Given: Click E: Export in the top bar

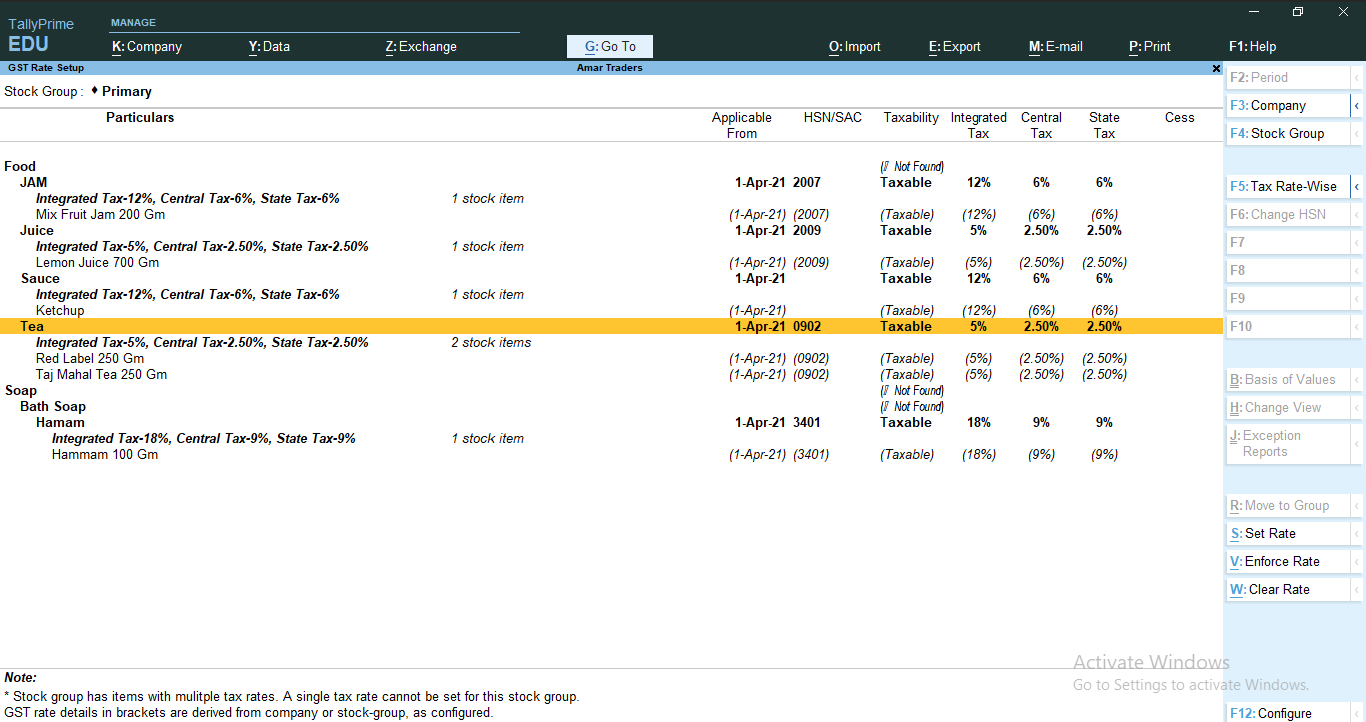Looking at the screenshot, I should coord(954,46).
